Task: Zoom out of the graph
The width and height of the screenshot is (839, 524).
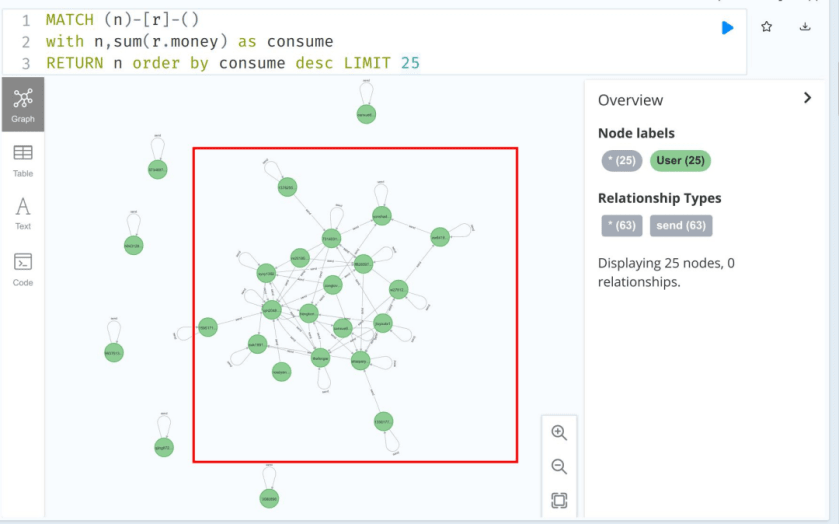Action: click(559, 466)
